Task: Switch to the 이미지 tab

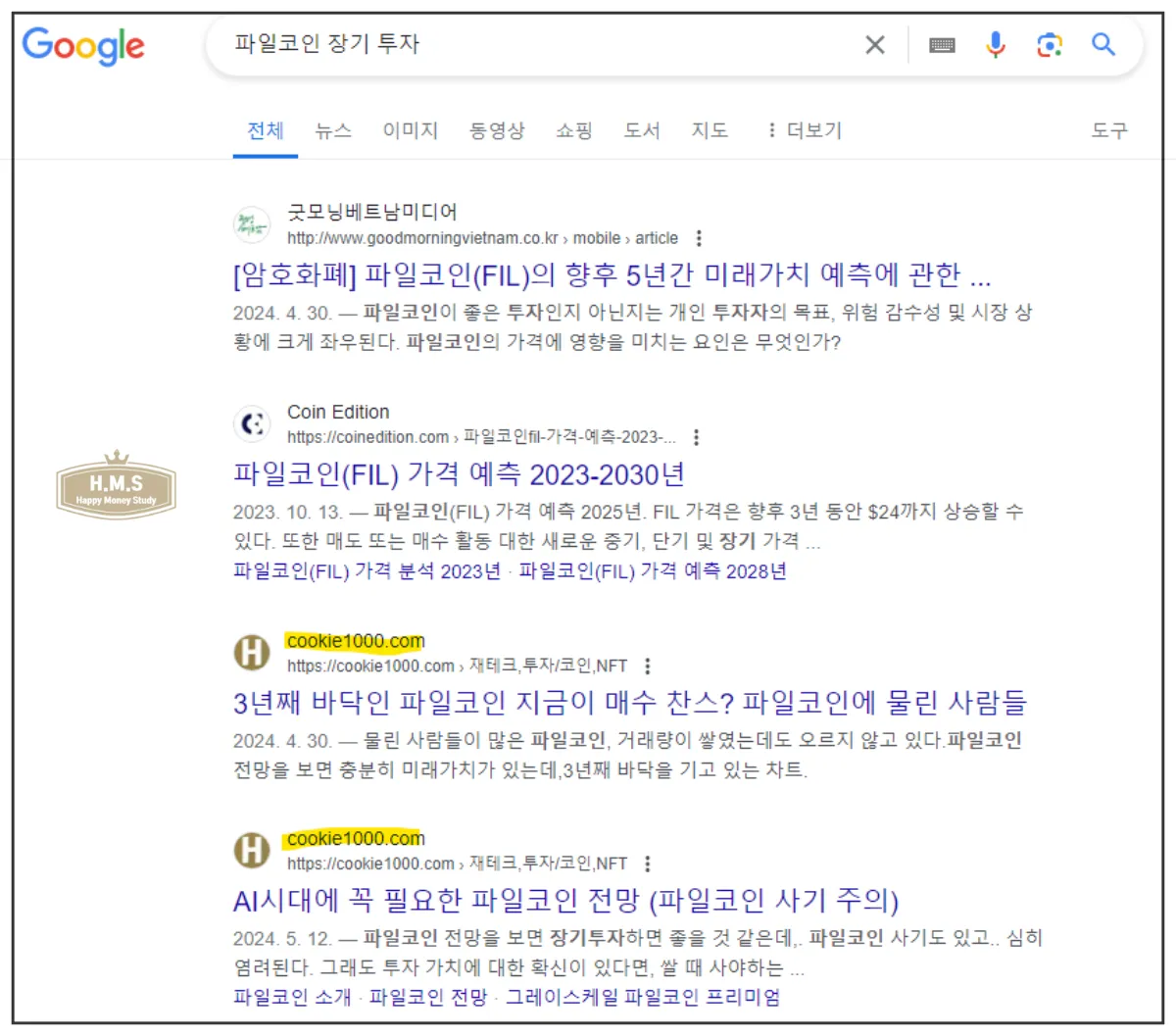Action: 410,129
